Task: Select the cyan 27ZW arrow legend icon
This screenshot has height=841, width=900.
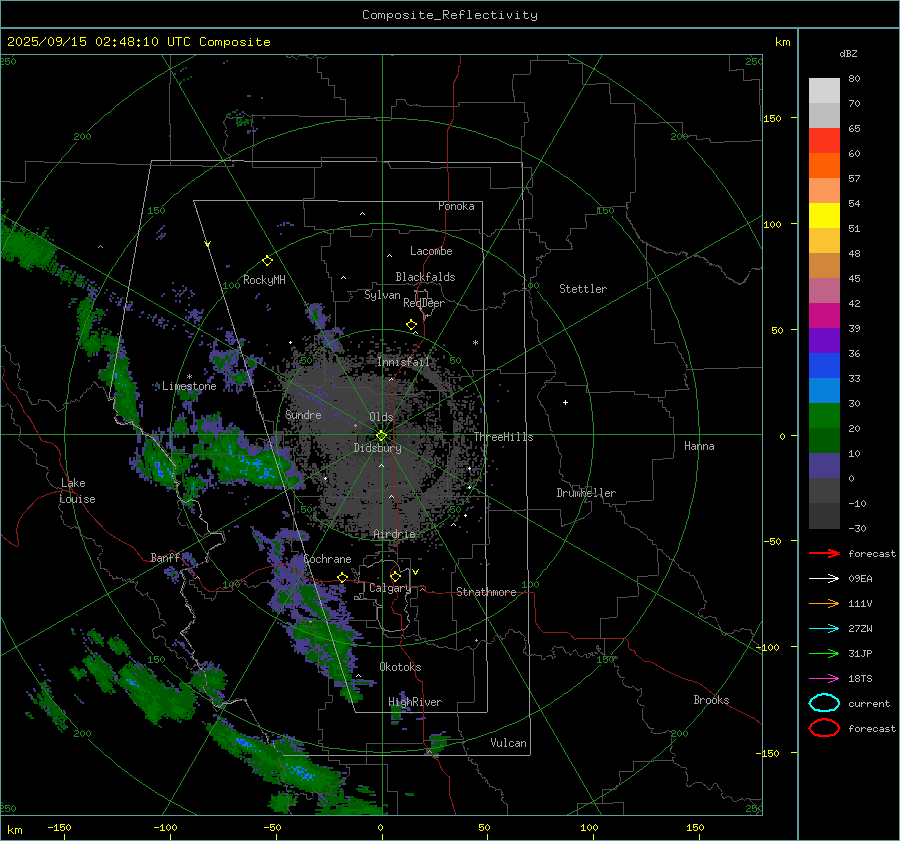Action: click(824, 629)
